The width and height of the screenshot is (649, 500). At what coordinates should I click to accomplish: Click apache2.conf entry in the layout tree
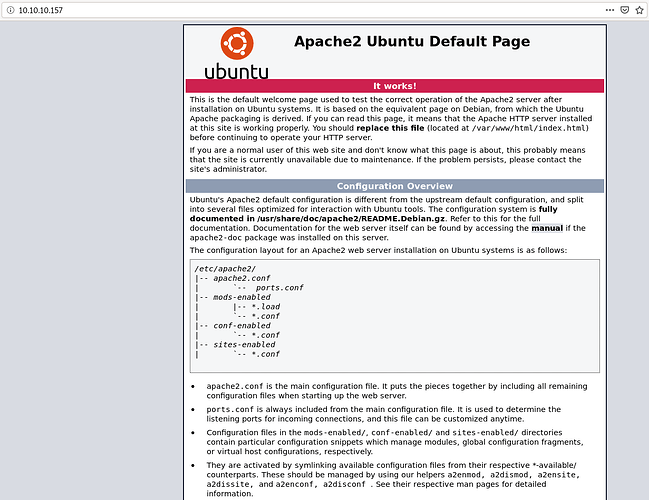pyautogui.click(x=242, y=278)
